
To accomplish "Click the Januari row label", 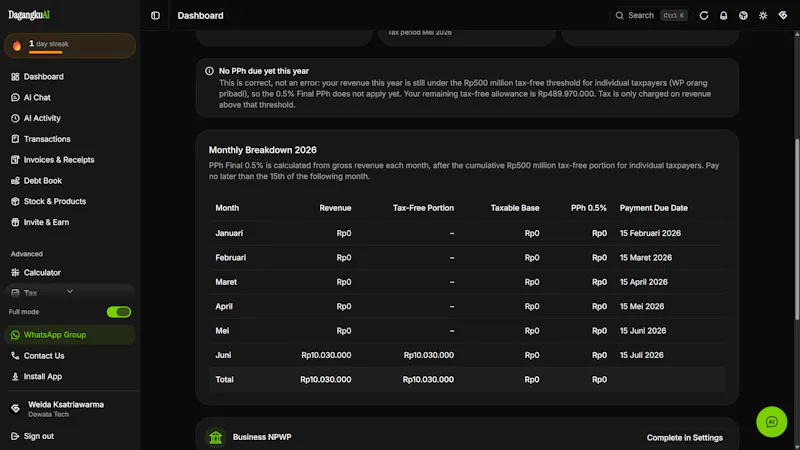I will click(x=229, y=233).
